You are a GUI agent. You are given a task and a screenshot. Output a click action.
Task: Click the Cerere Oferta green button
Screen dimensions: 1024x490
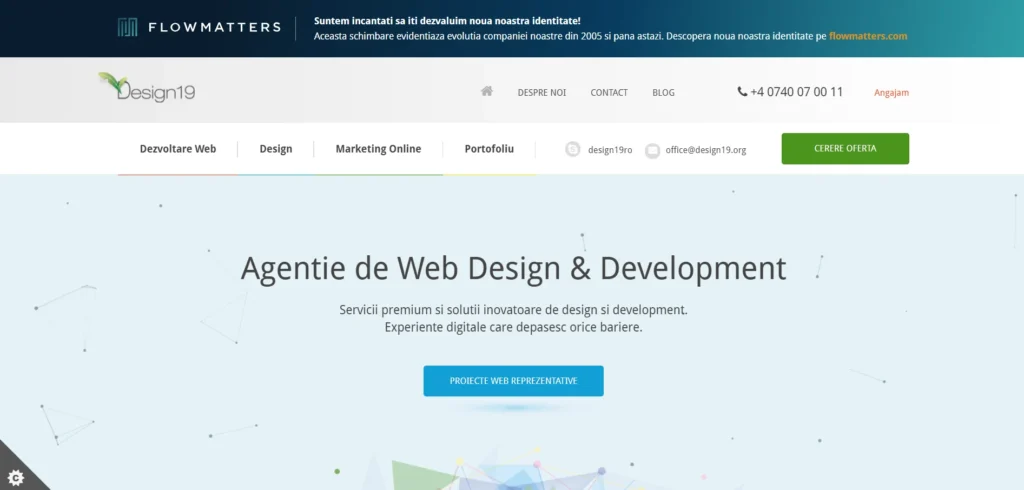[x=845, y=148]
